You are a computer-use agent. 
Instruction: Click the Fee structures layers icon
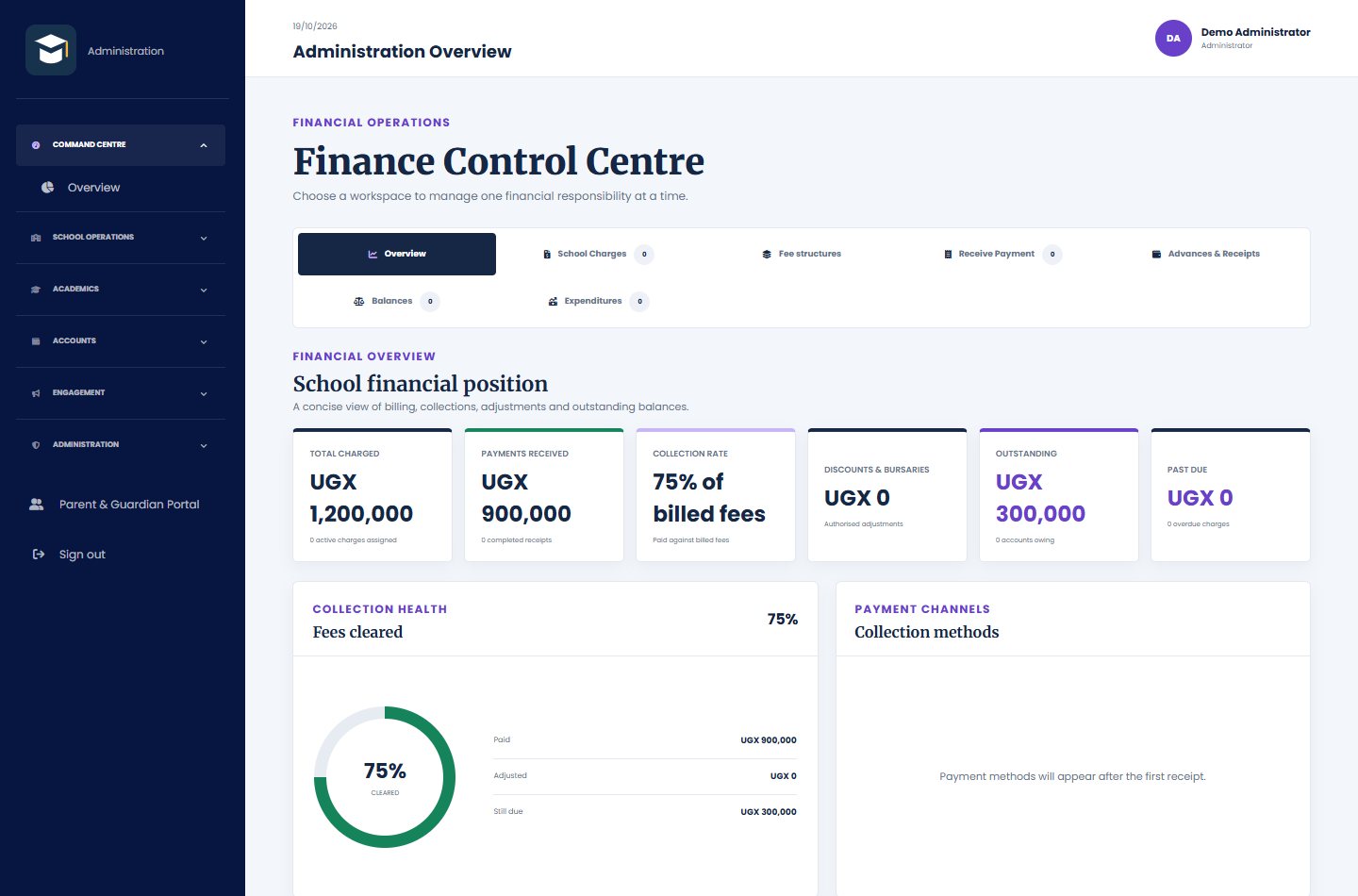(767, 255)
